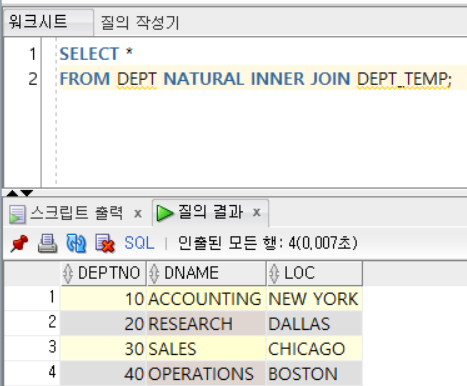Refresh the query results

[76, 243]
